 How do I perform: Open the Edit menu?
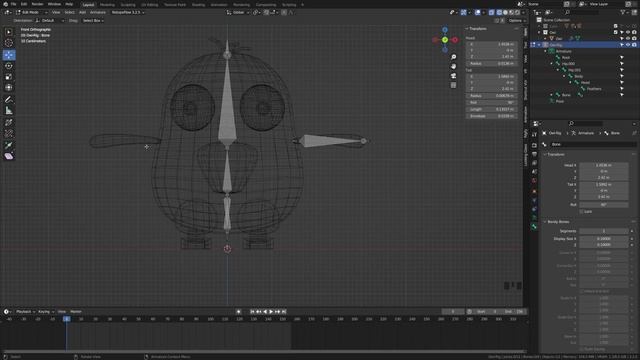click(x=24, y=4)
